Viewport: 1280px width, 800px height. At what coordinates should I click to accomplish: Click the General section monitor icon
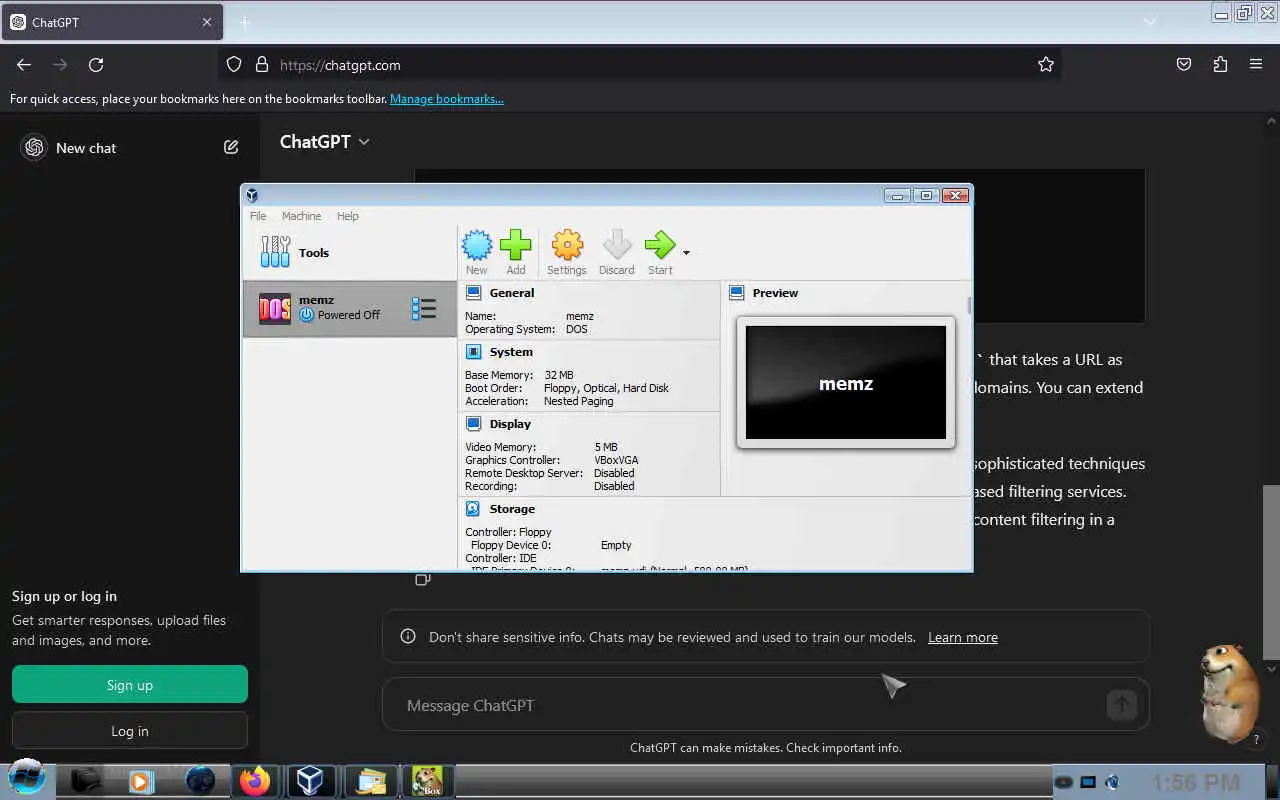coord(474,293)
